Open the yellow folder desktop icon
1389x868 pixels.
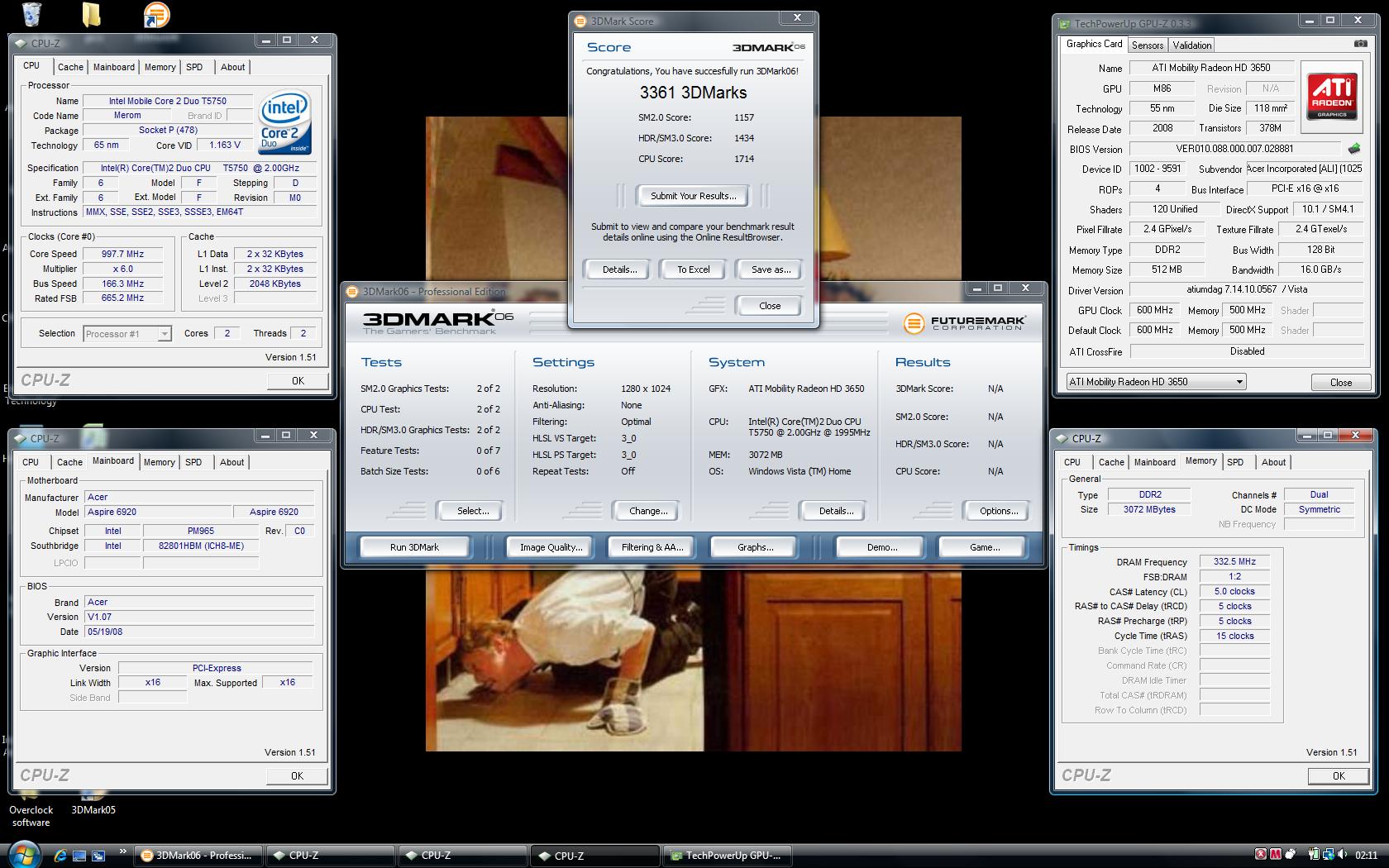click(x=92, y=14)
